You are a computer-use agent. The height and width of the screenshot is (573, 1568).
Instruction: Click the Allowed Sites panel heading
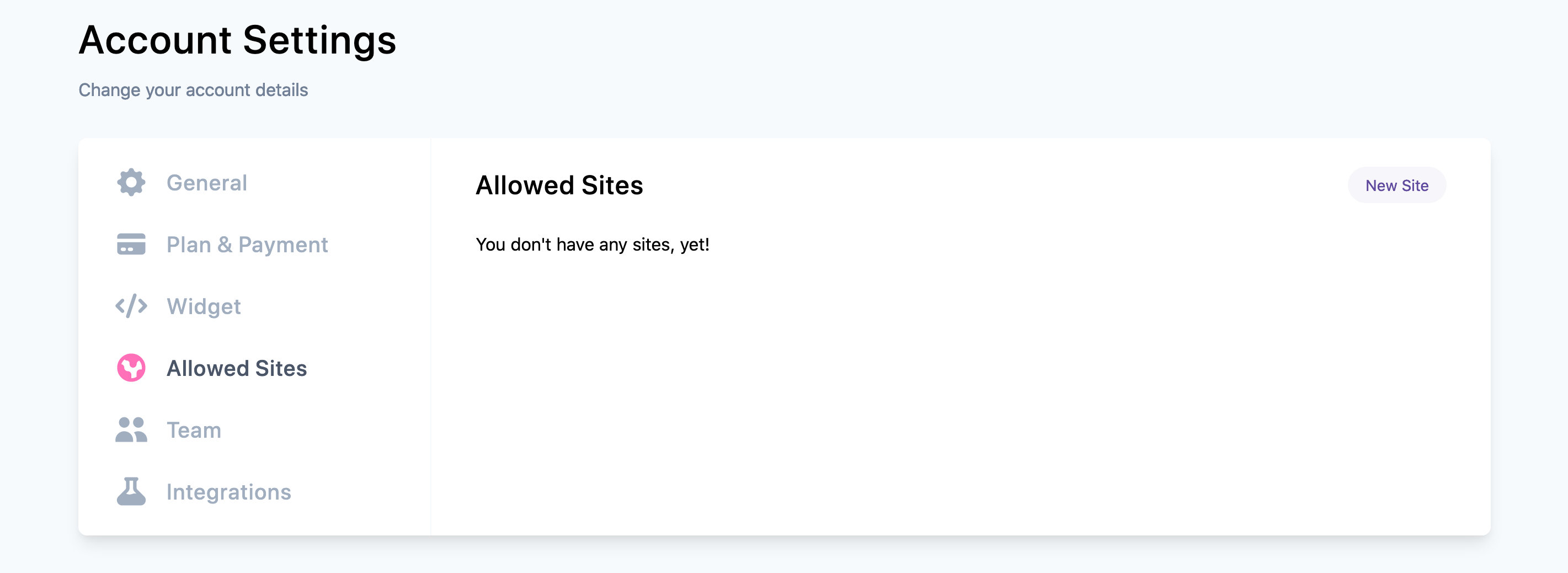pos(559,185)
